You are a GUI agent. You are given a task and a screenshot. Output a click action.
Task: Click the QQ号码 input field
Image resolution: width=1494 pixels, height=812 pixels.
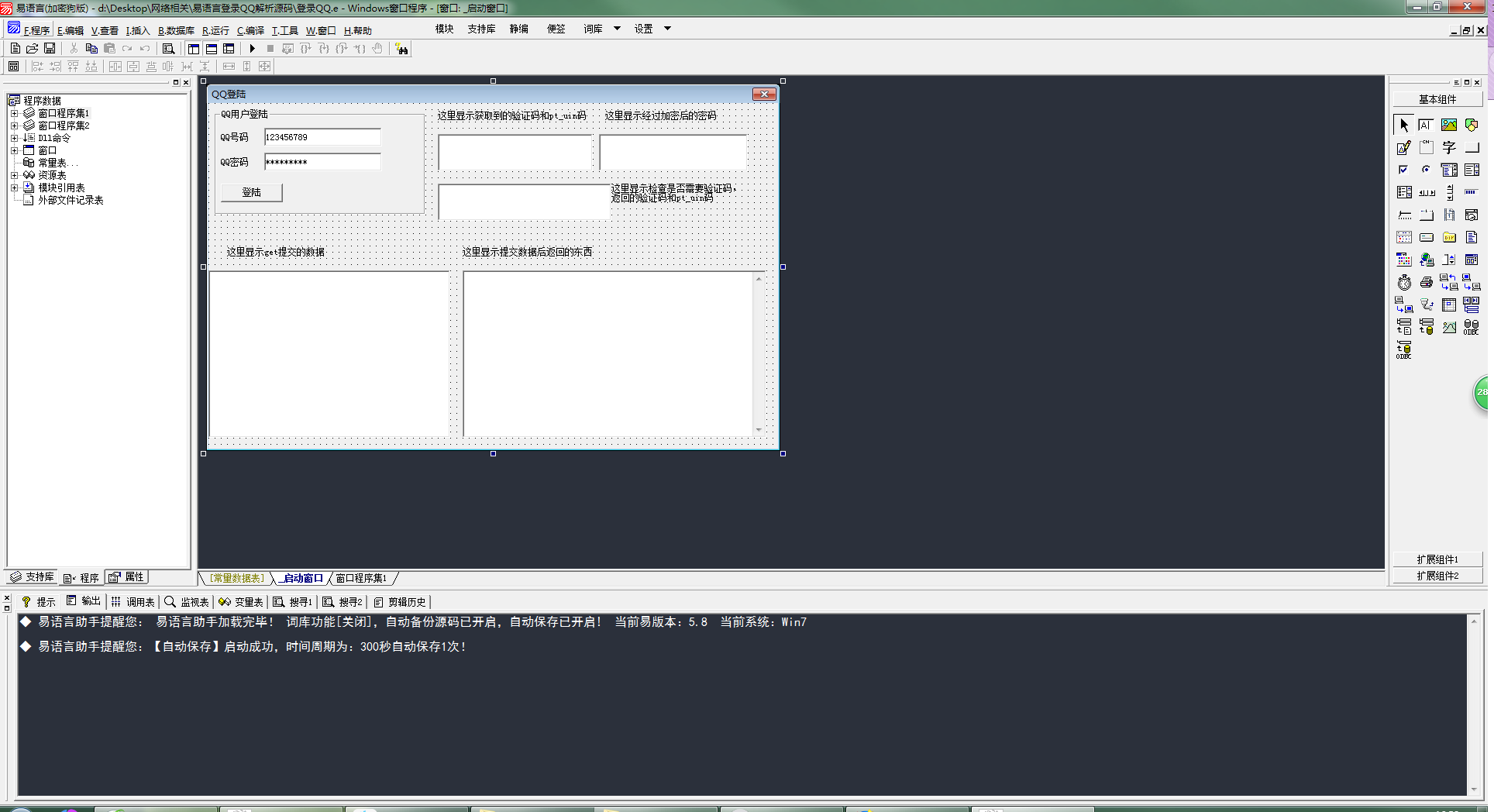322,137
